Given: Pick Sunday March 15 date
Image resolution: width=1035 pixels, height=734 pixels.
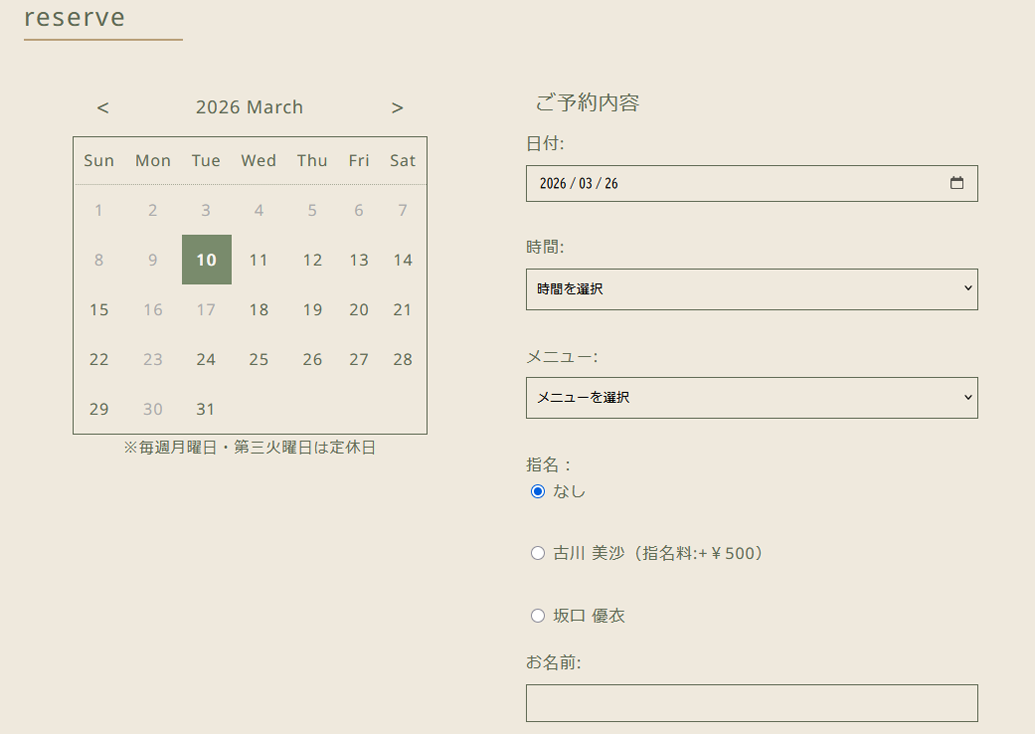Looking at the screenshot, I should [x=99, y=310].
